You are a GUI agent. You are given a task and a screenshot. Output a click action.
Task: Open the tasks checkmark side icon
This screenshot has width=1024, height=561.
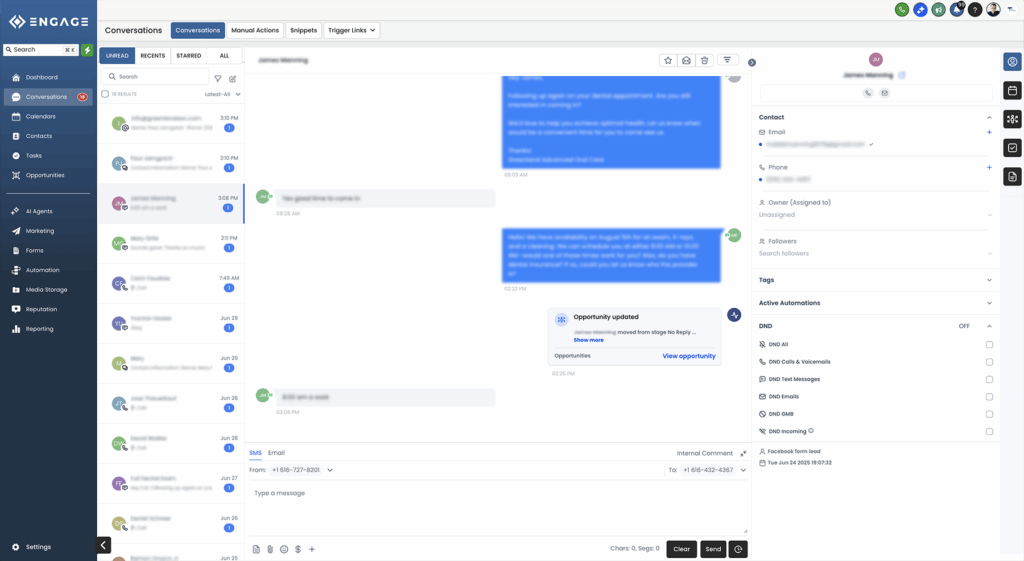click(x=1012, y=148)
